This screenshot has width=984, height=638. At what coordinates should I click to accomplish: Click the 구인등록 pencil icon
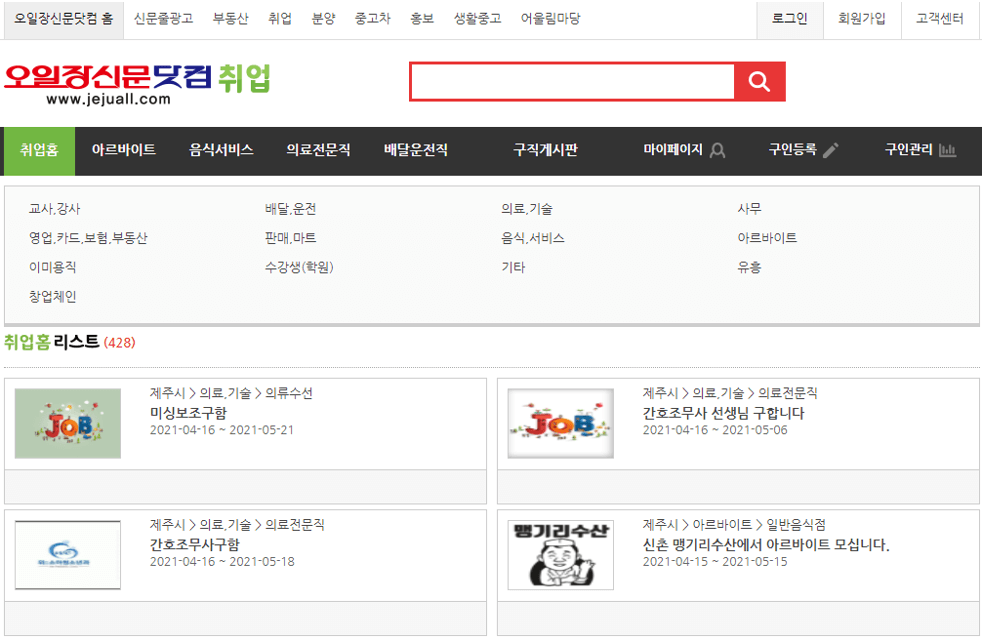[830, 151]
